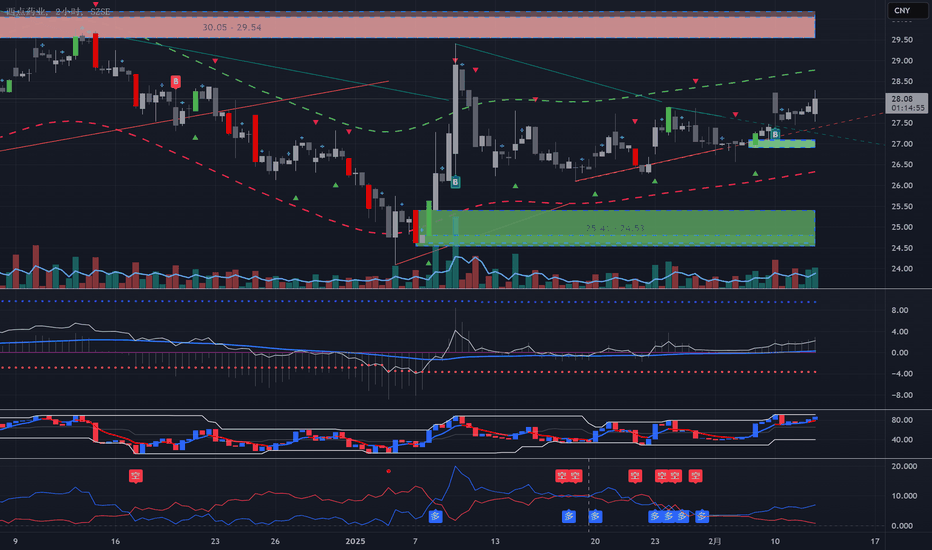Click the teal B marker near February 10

(775, 135)
